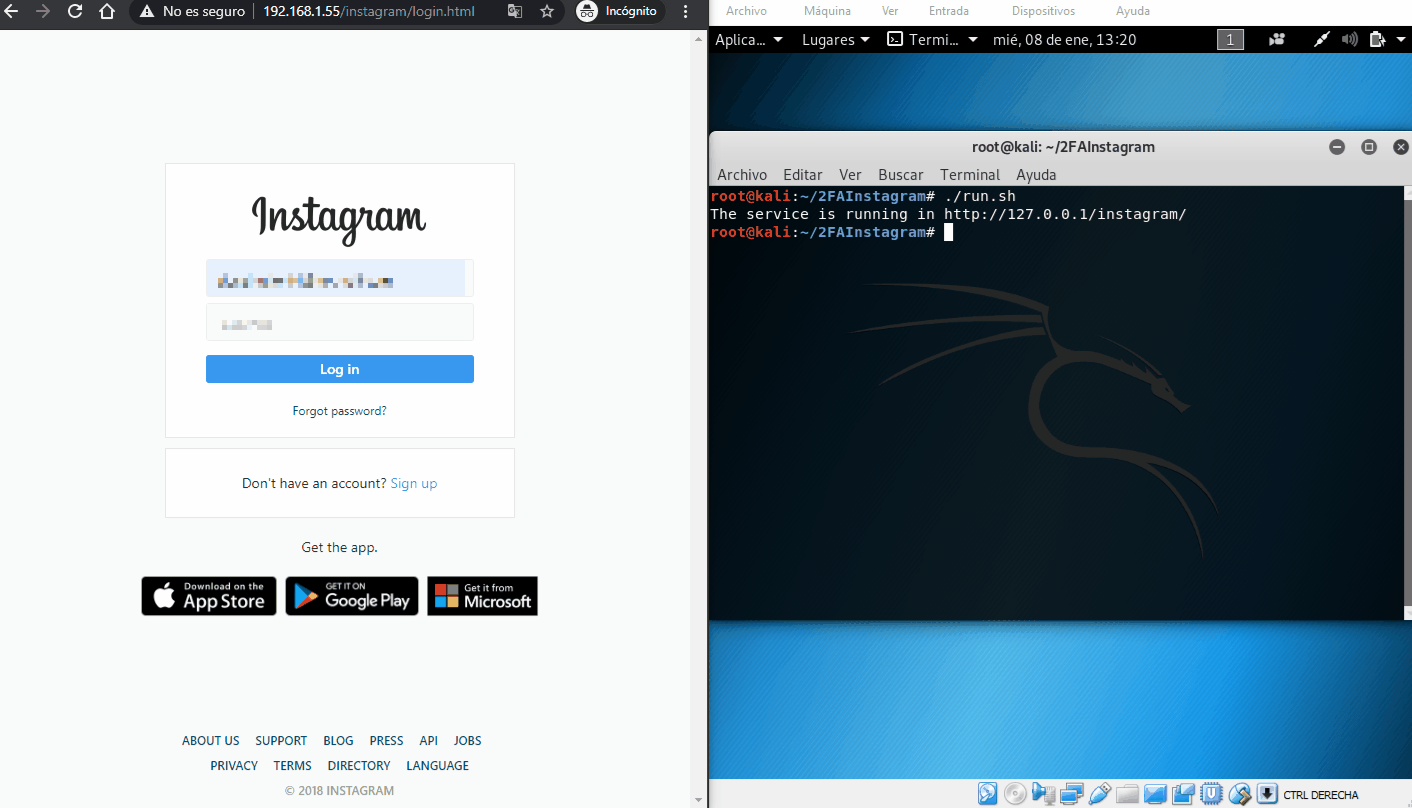Click the volume speaker icon in Kali panel
The height and width of the screenshot is (808, 1412).
pyautogui.click(x=1350, y=40)
